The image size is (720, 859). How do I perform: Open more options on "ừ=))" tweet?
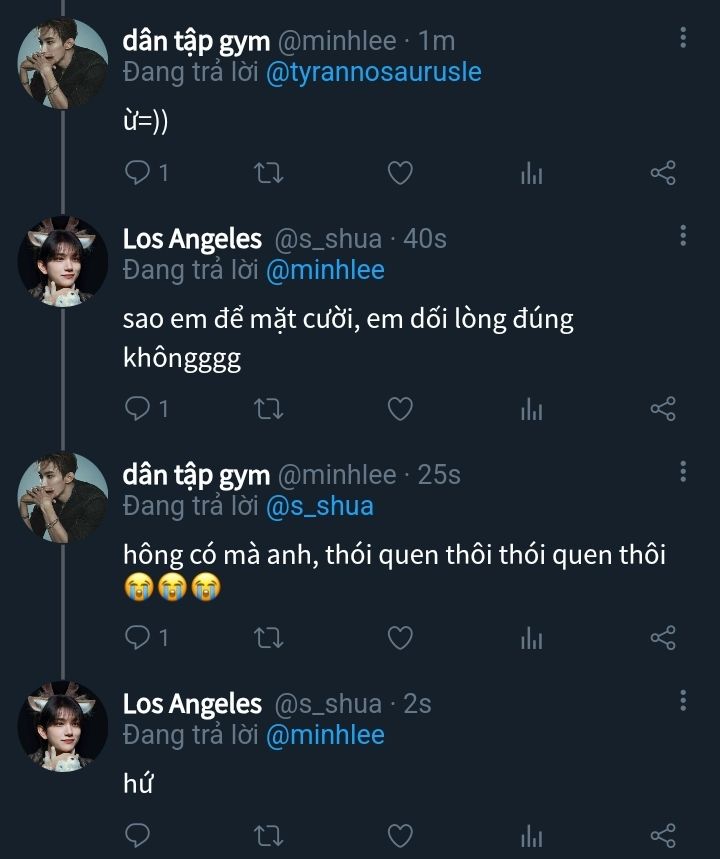[683, 39]
